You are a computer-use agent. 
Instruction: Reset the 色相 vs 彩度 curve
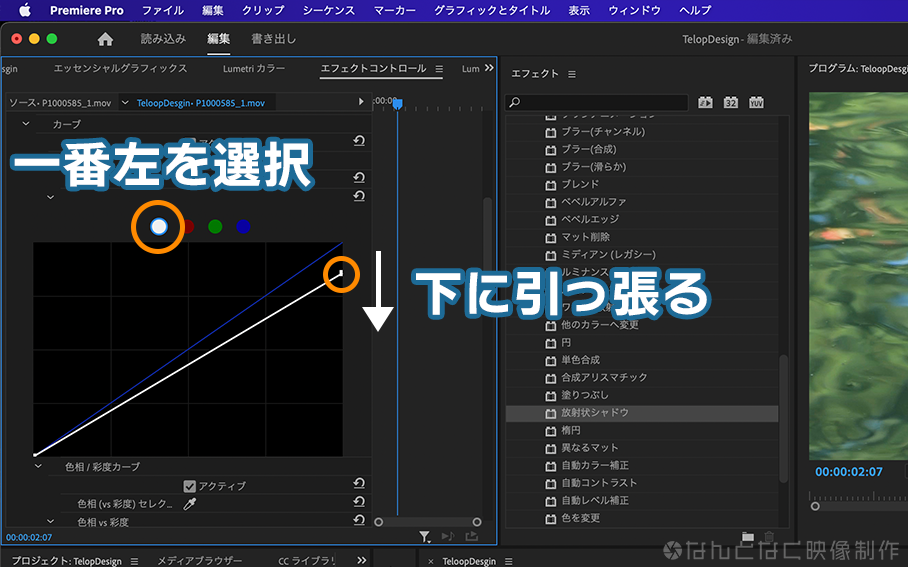coord(359,520)
